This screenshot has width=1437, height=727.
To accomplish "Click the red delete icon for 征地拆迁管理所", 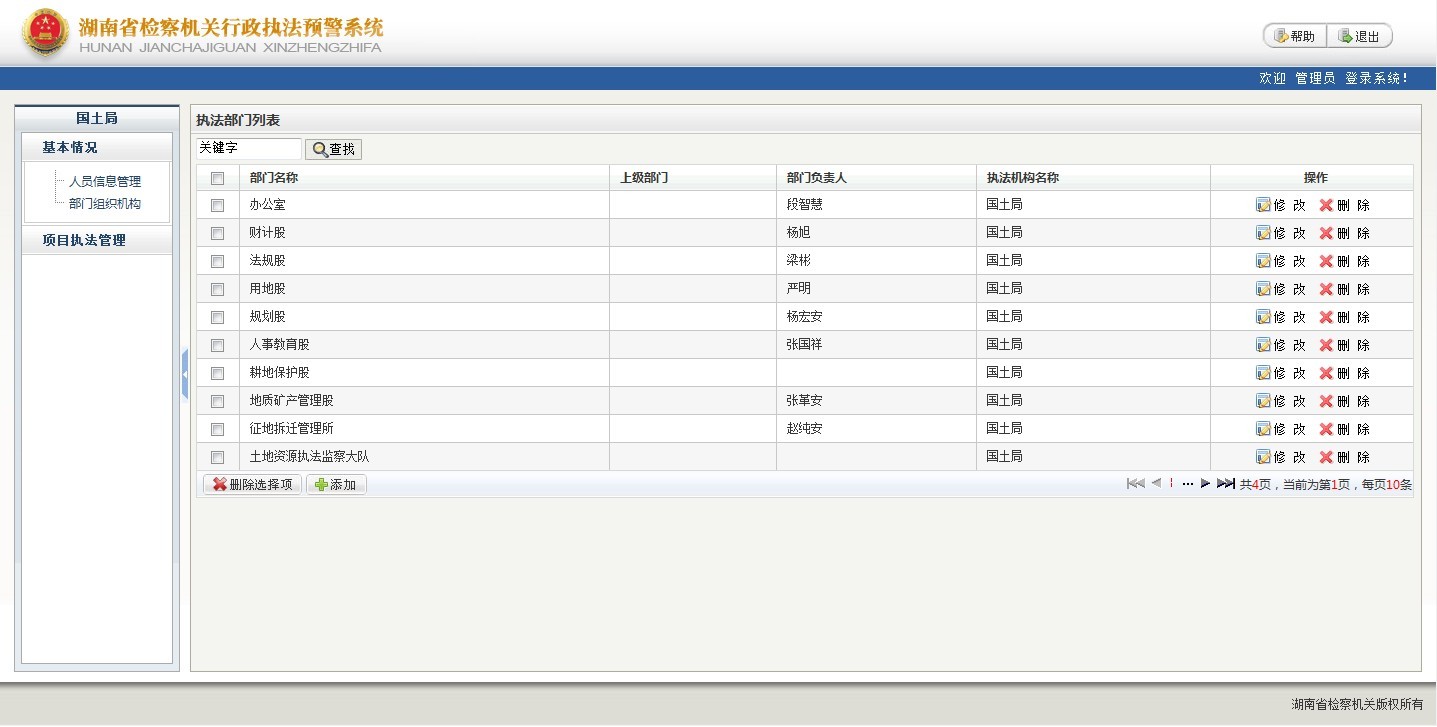I will tap(1326, 429).
